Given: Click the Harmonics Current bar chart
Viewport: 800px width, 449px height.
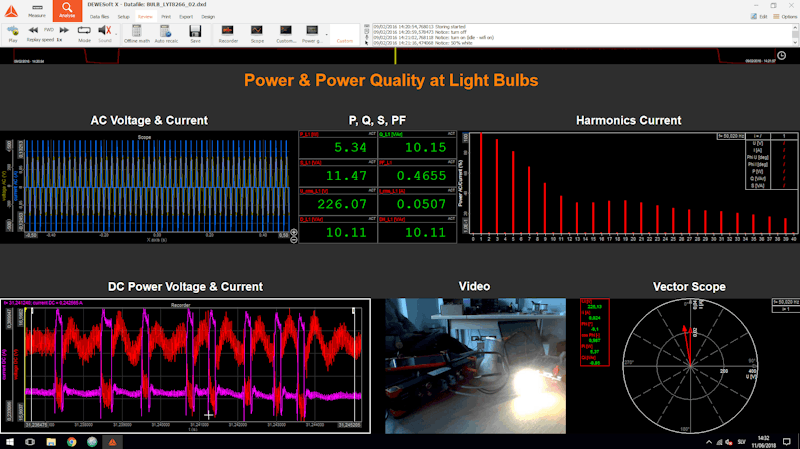Looking at the screenshot, I should coord(629,187).
